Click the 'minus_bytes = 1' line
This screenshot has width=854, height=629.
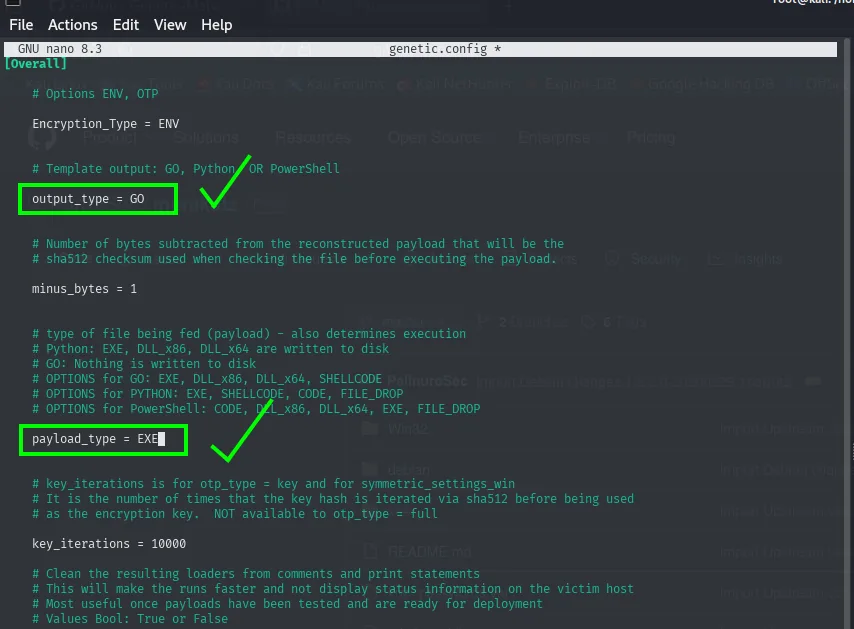pos(84,289)
